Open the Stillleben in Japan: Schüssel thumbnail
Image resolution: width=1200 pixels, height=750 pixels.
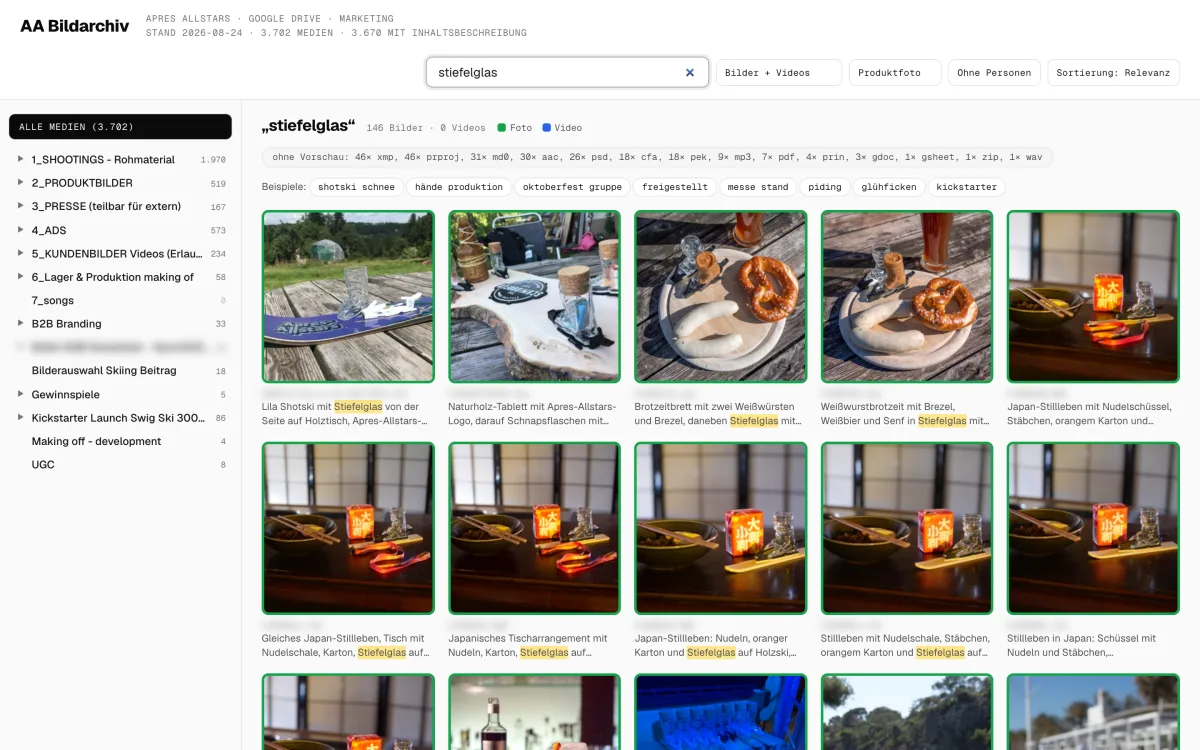(1093, 528)
